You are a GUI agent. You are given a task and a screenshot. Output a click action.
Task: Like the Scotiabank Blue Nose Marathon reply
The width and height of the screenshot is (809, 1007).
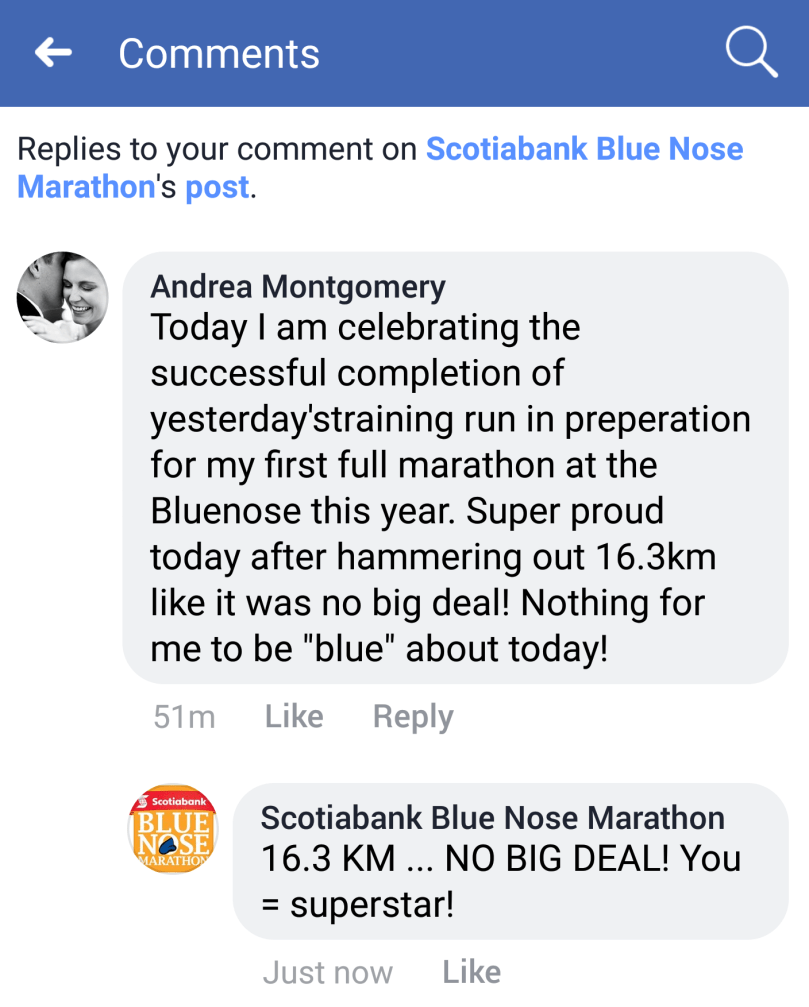click(x=471, y=971)
